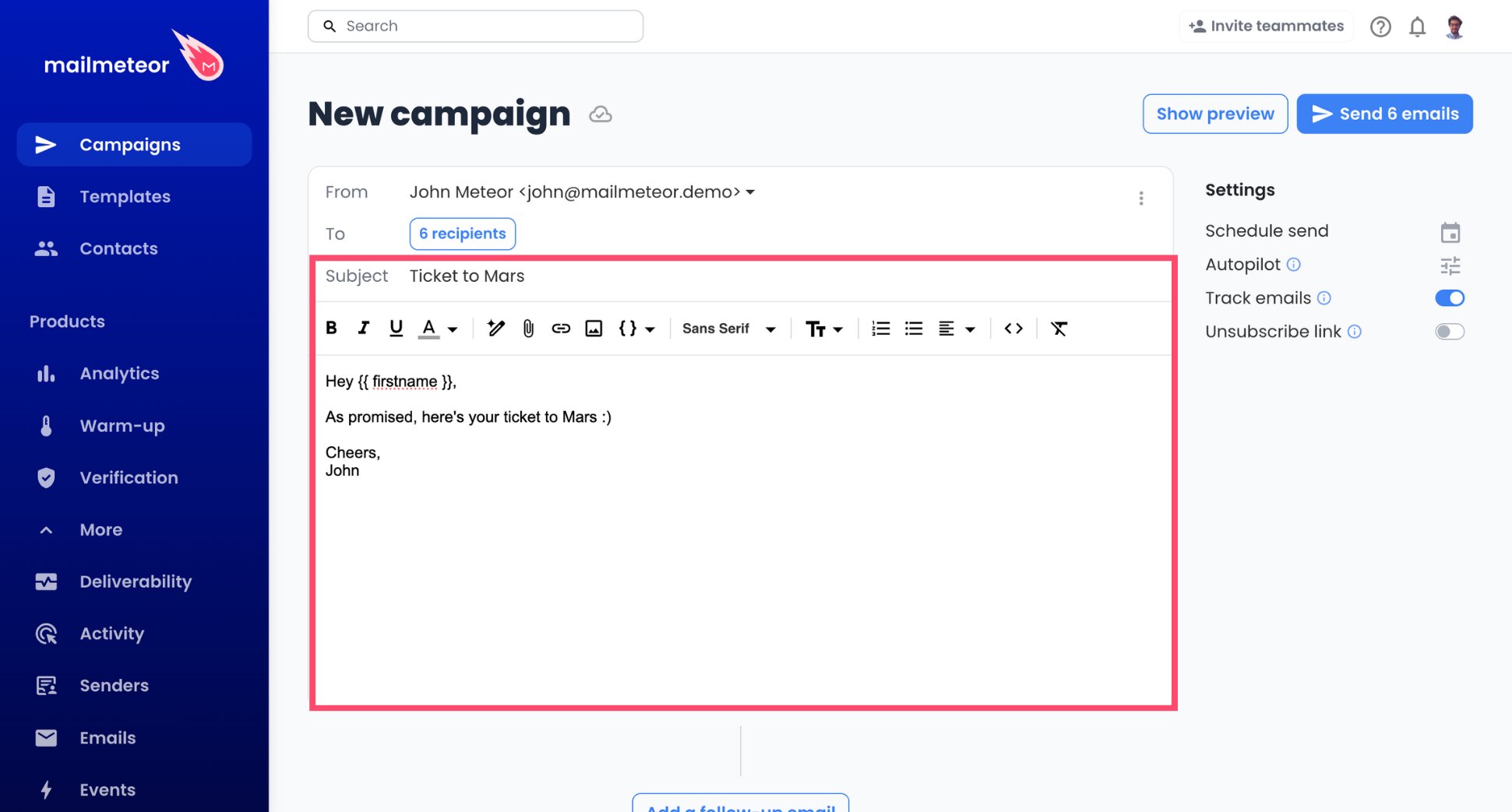The width and height of the screenshot is (1512, 812).
Task: Click Show preview
Action: [1214, 114]
